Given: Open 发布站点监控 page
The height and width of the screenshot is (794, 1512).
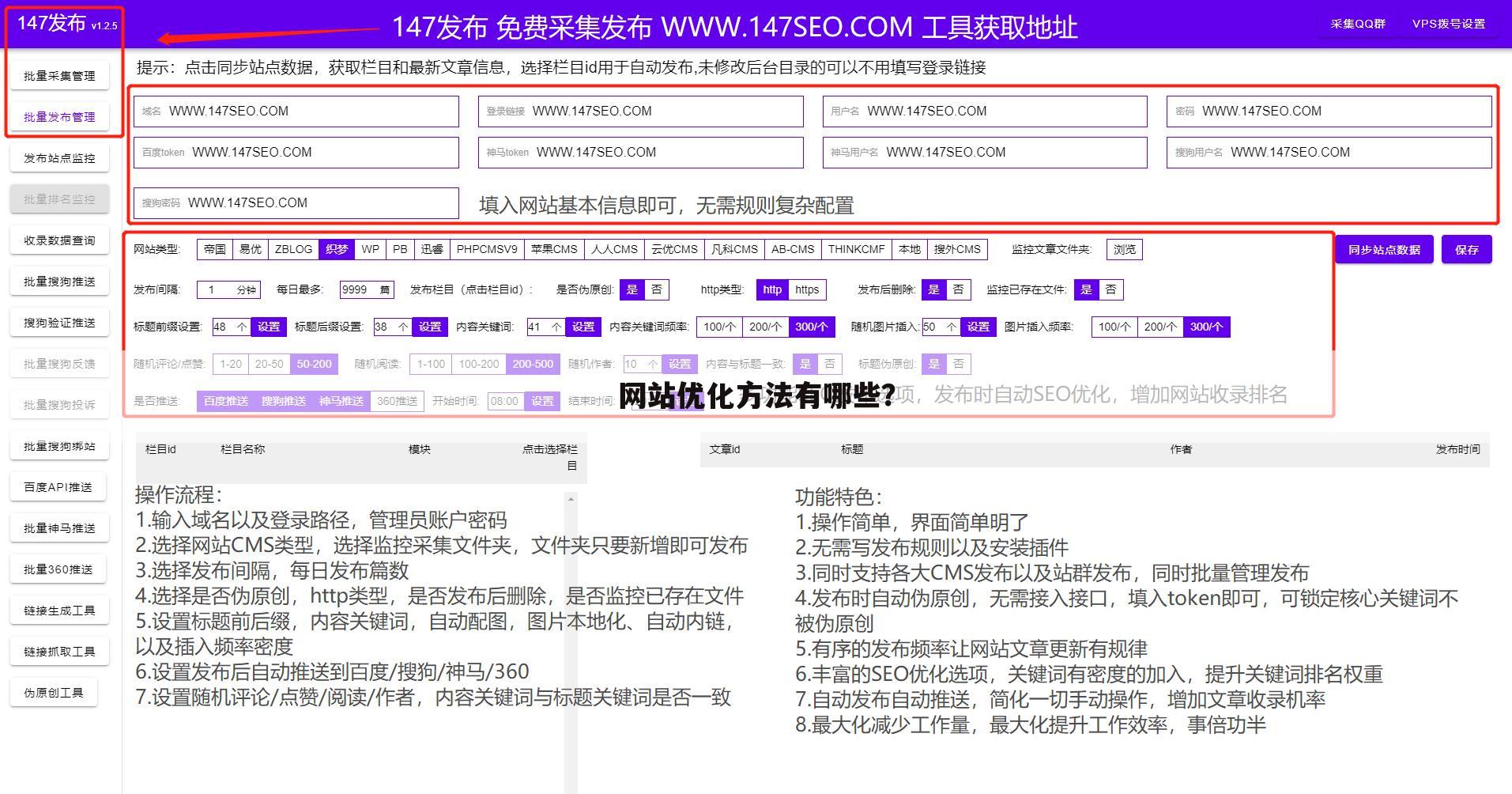Looking at the screenshot, I should pos(59,158).
